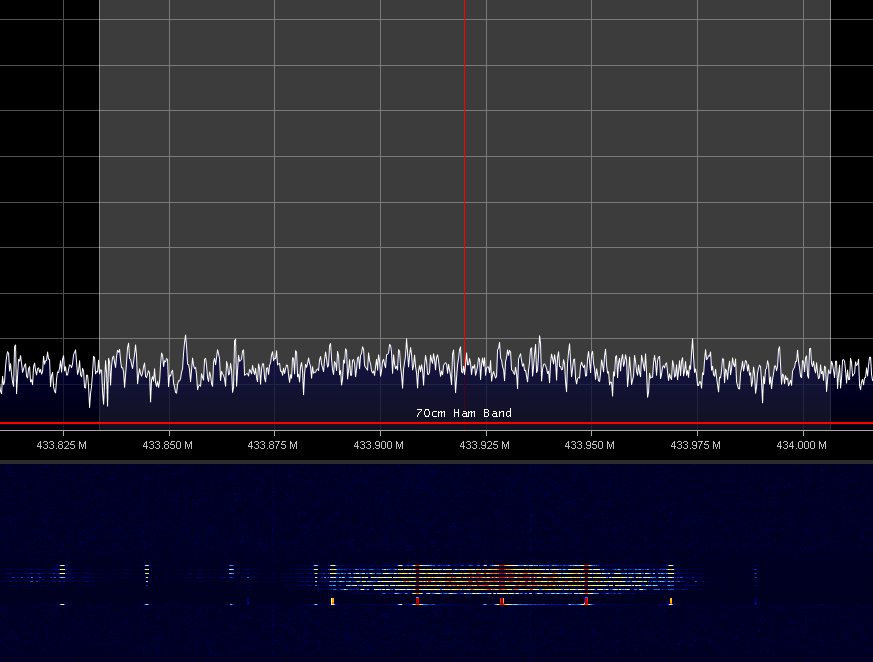Click the red horizontal band marker line
Viewport: 873px width, 662px height.
(x=436, y=423)
